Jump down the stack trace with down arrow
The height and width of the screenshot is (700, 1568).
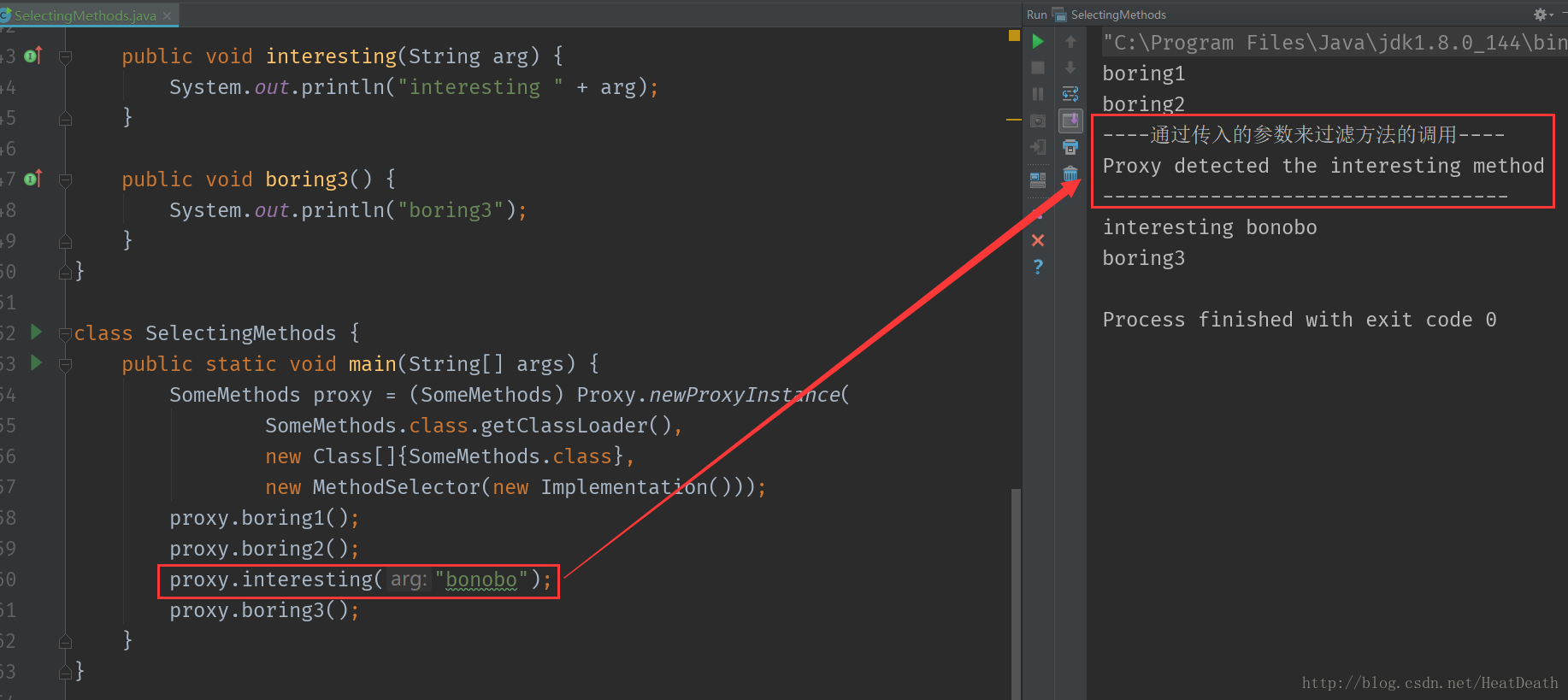(x=1070, y=68)
